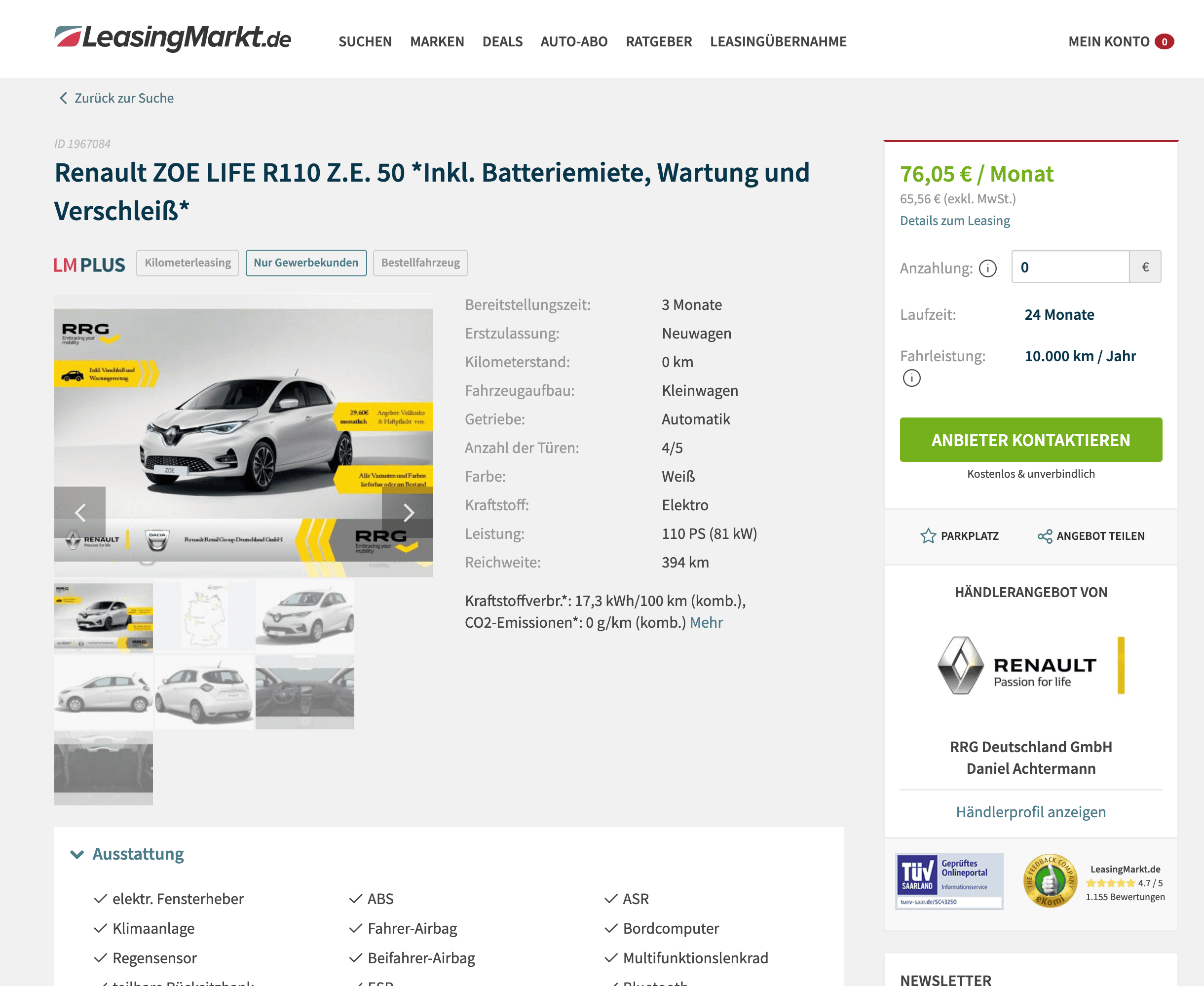Select the trunk view thumbnail
1204x986 pixels.
[103, 768]
